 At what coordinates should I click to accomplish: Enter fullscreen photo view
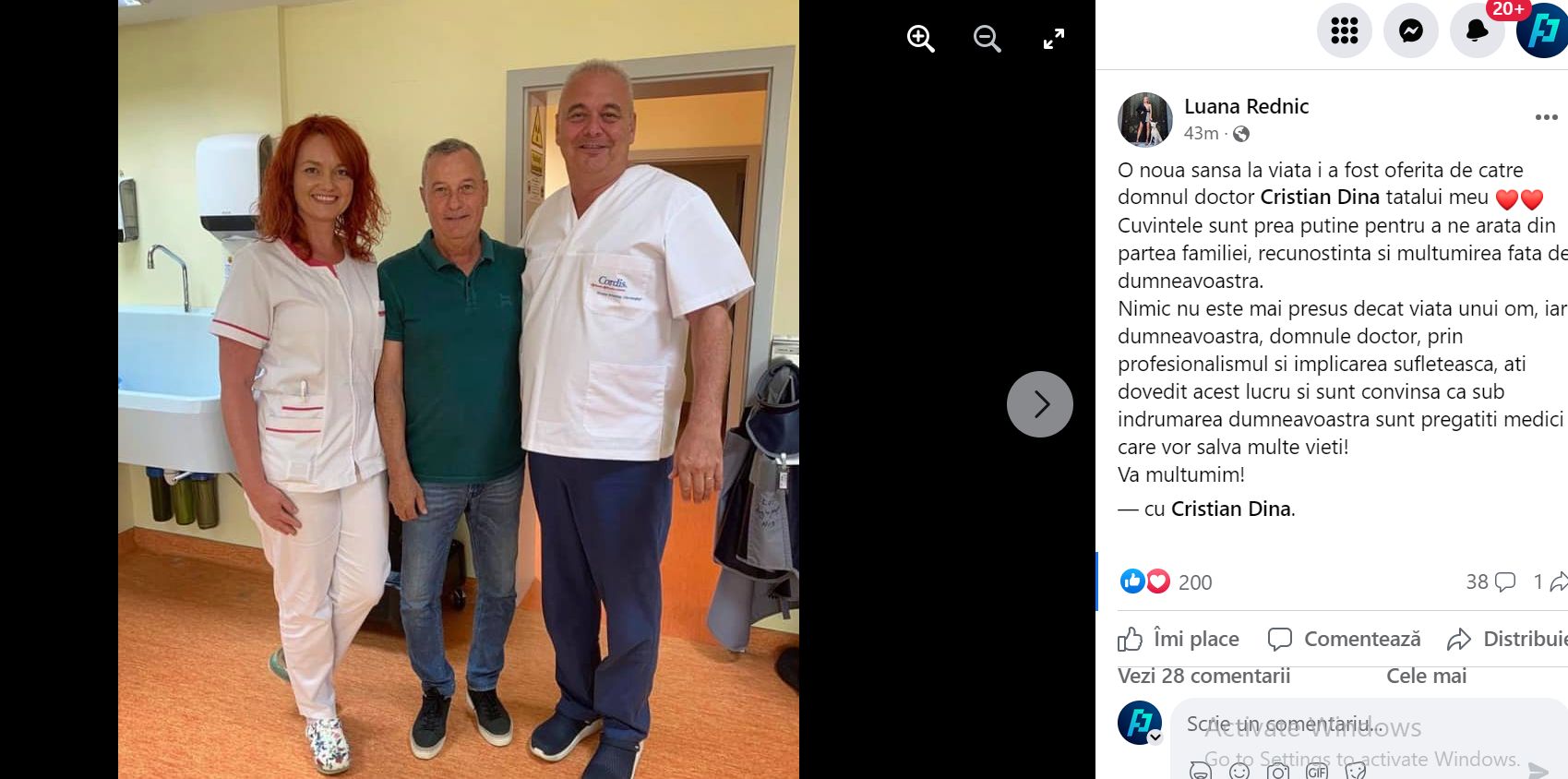tap(1053, 39)
